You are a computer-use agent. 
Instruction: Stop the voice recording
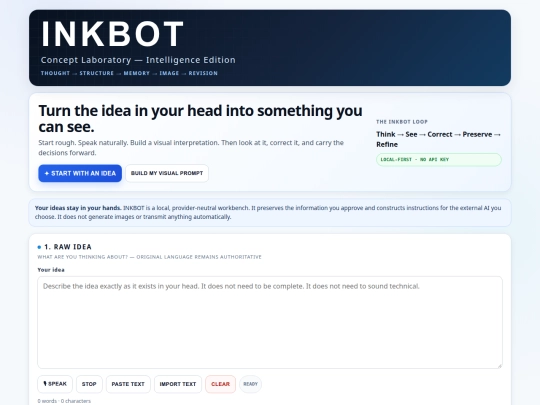[x=89, y=384]
